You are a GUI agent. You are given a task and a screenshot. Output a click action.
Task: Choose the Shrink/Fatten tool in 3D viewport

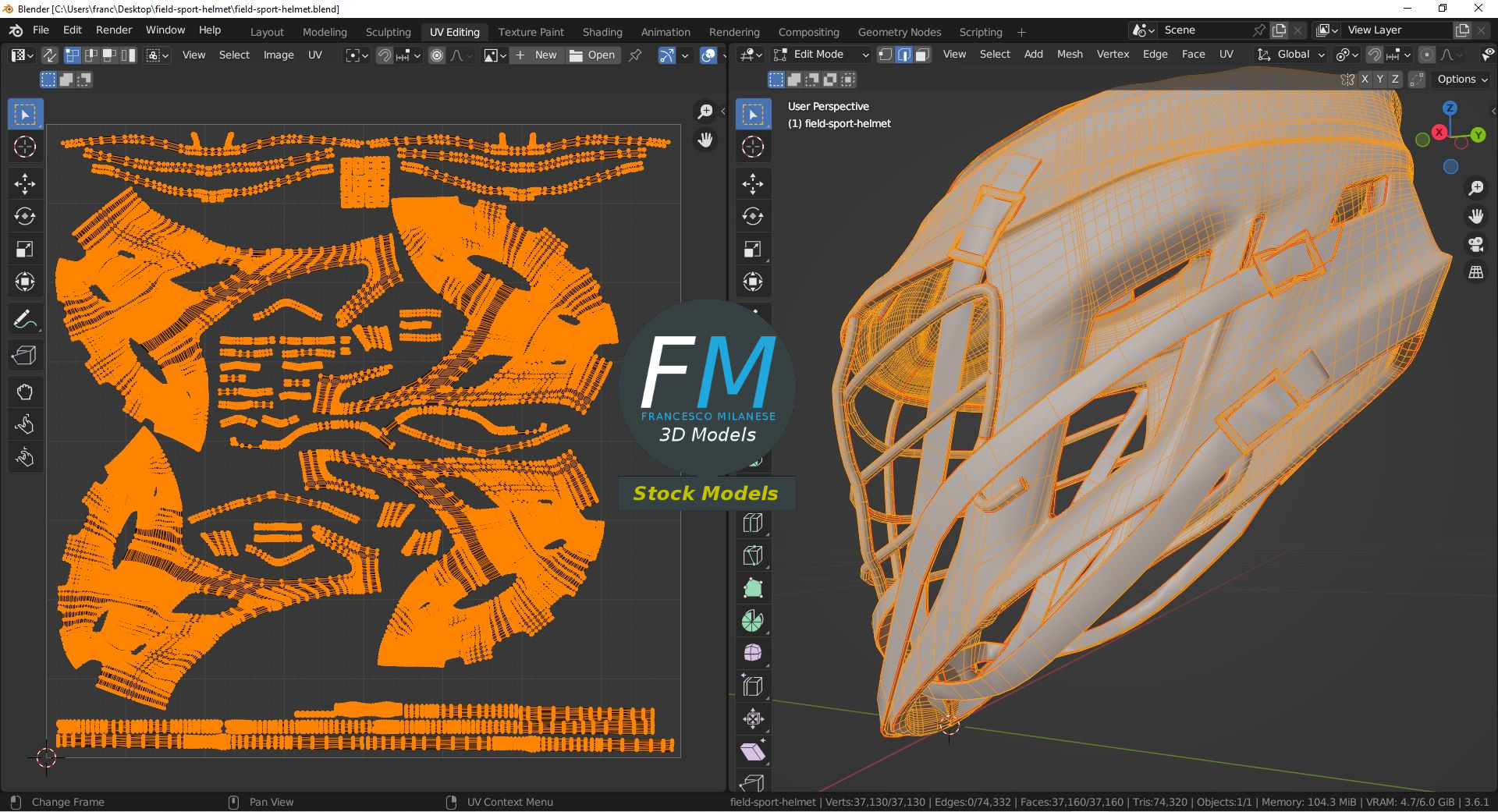click(x=753, y=719)
